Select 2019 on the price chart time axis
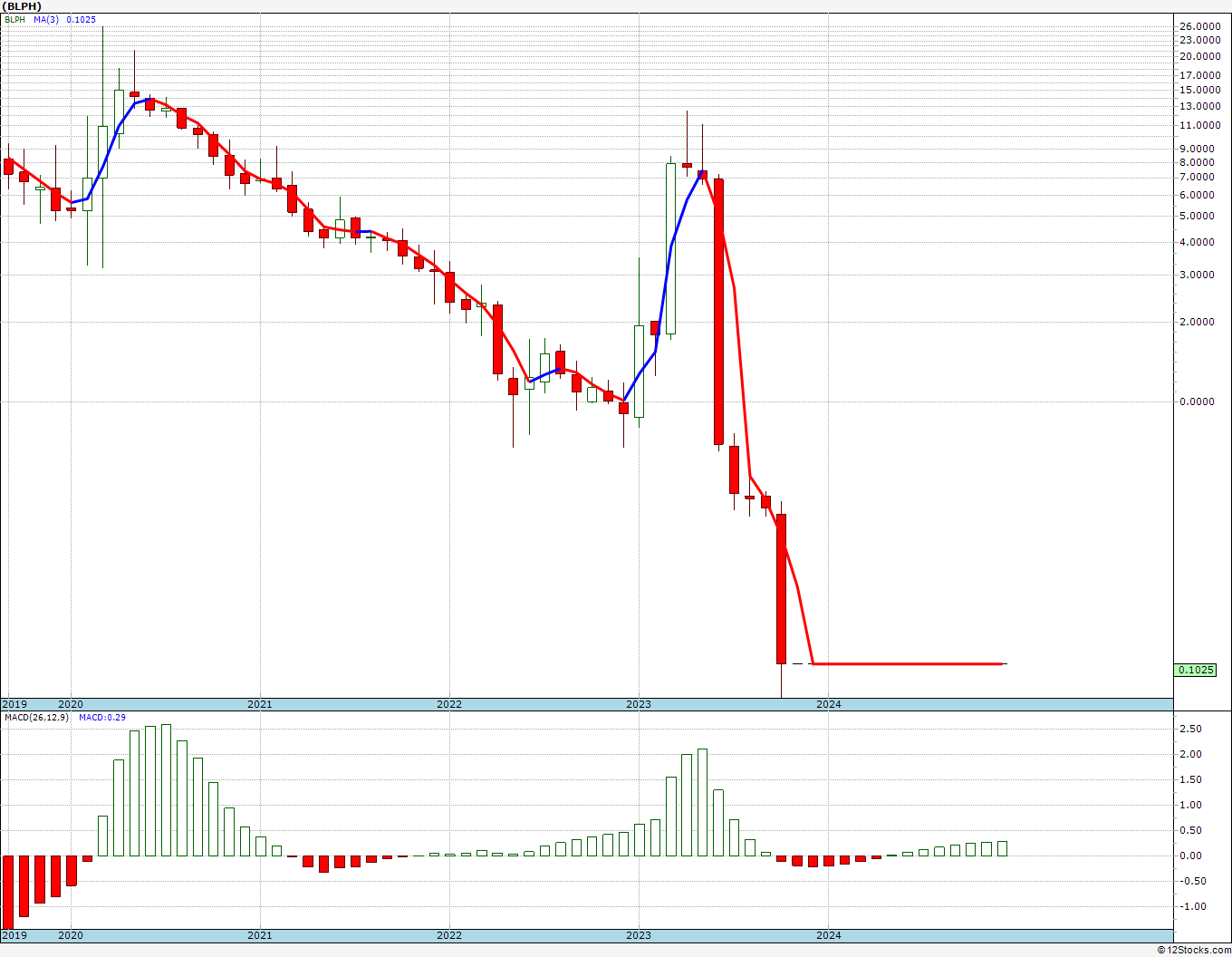Viewport: 1232px width, 957px height. [13, 704]
